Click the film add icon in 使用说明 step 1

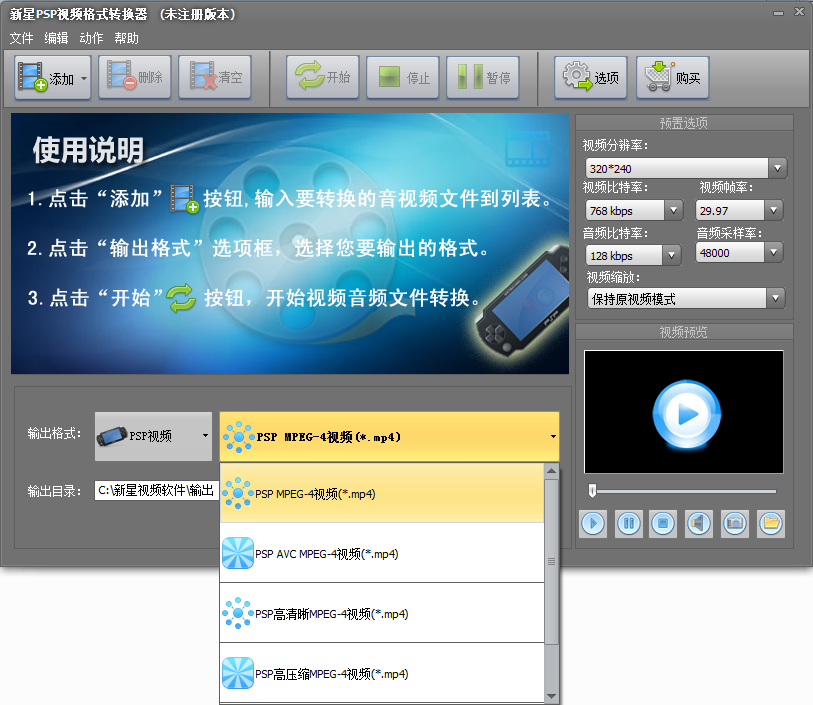(x=185, y=199)
